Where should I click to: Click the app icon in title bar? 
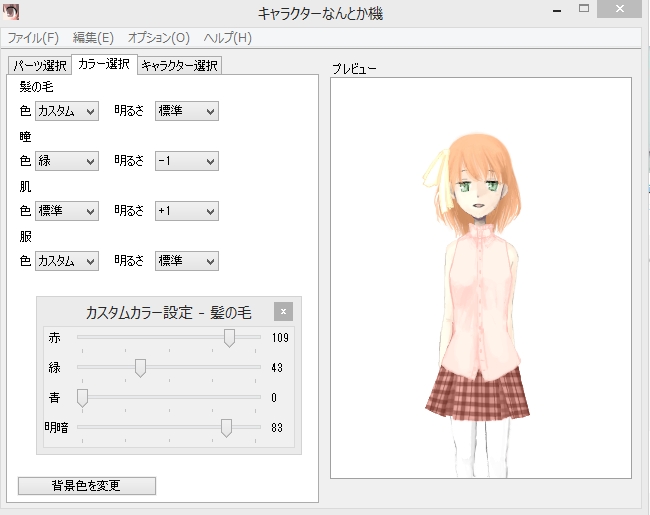[x=13, y=14]
